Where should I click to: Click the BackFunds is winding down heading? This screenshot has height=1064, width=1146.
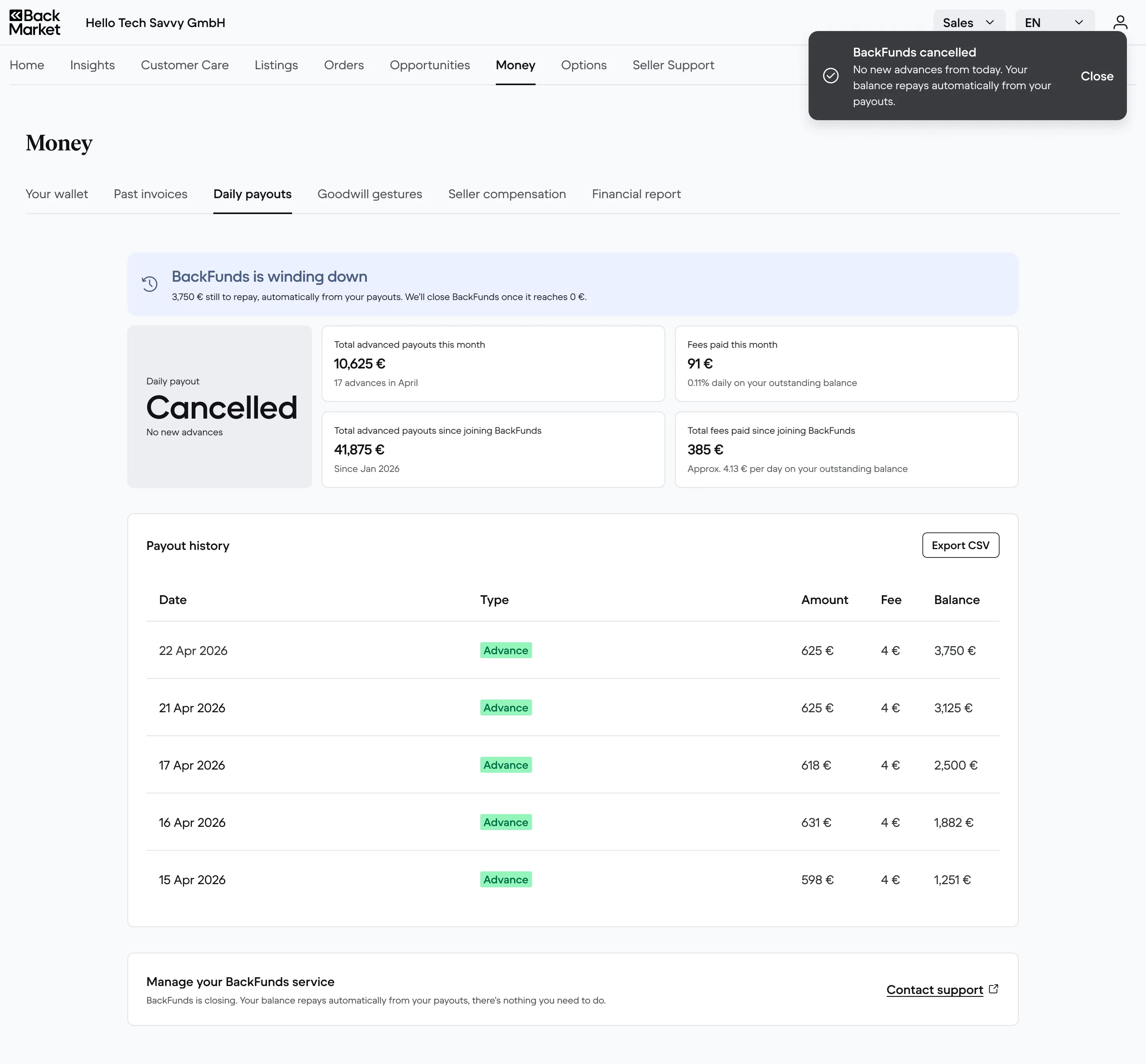point(269,277)
